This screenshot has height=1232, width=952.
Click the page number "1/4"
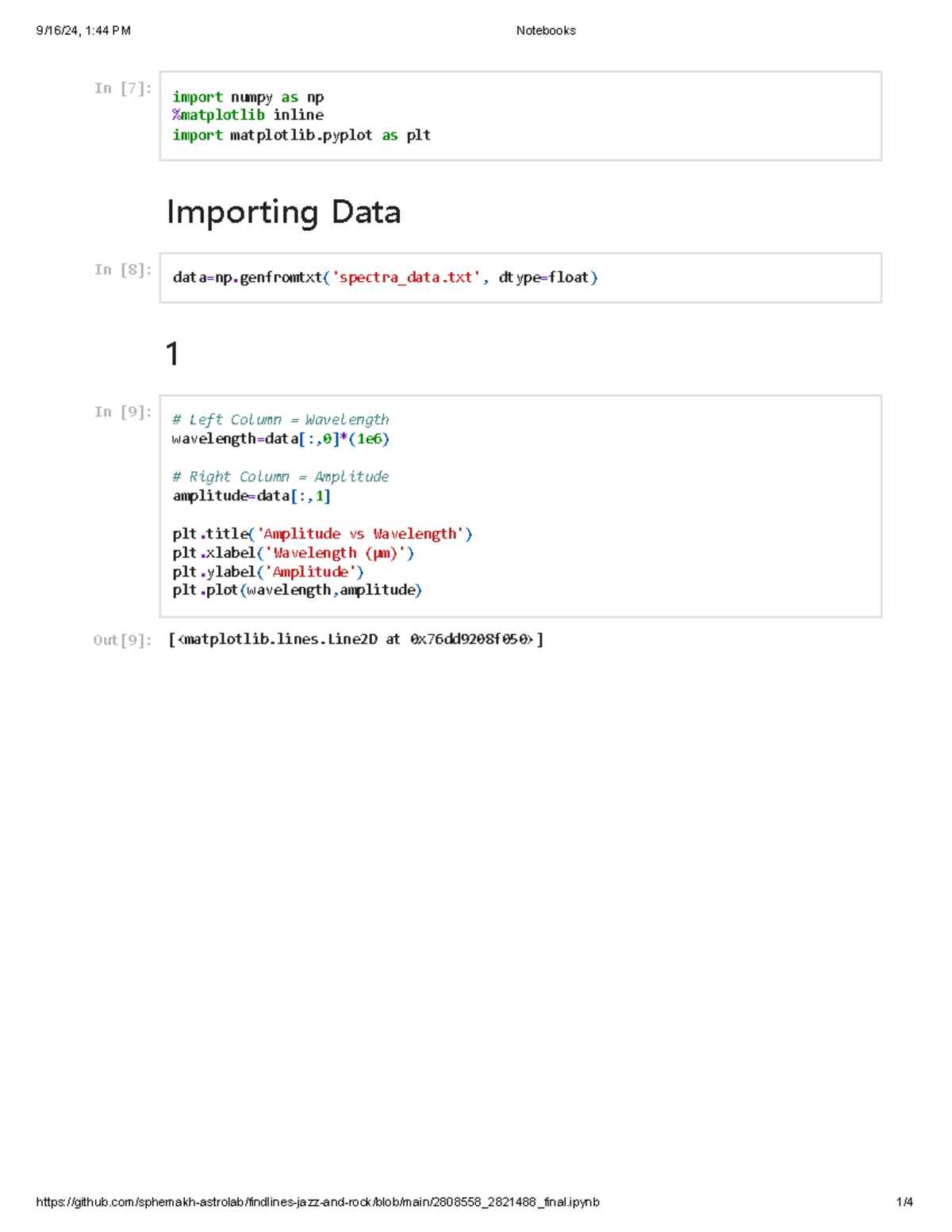(904, 1202)
